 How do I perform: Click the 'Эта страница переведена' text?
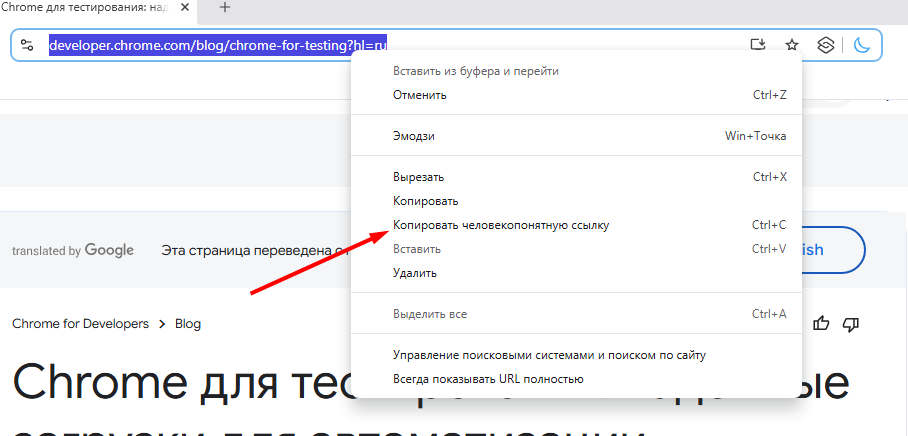click(x=254, y=251)
